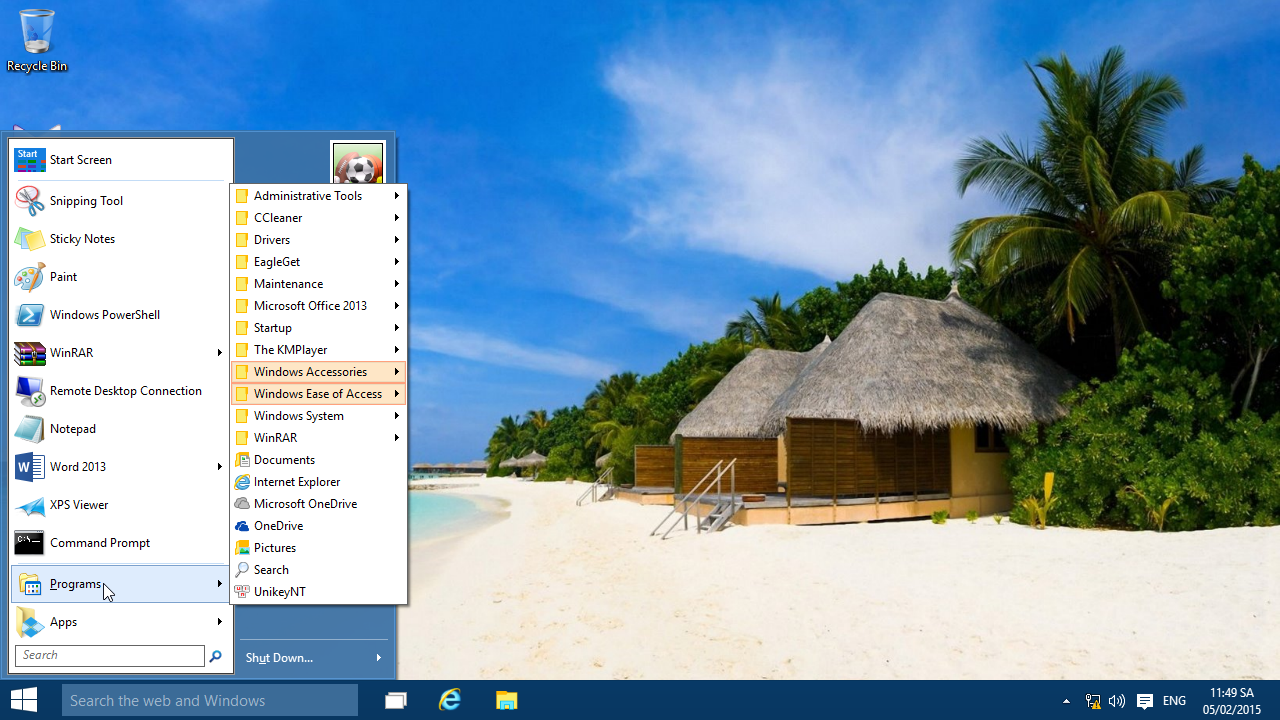Open the Action Center notifications icon

pyautogui.click(x=1145, y=701)
